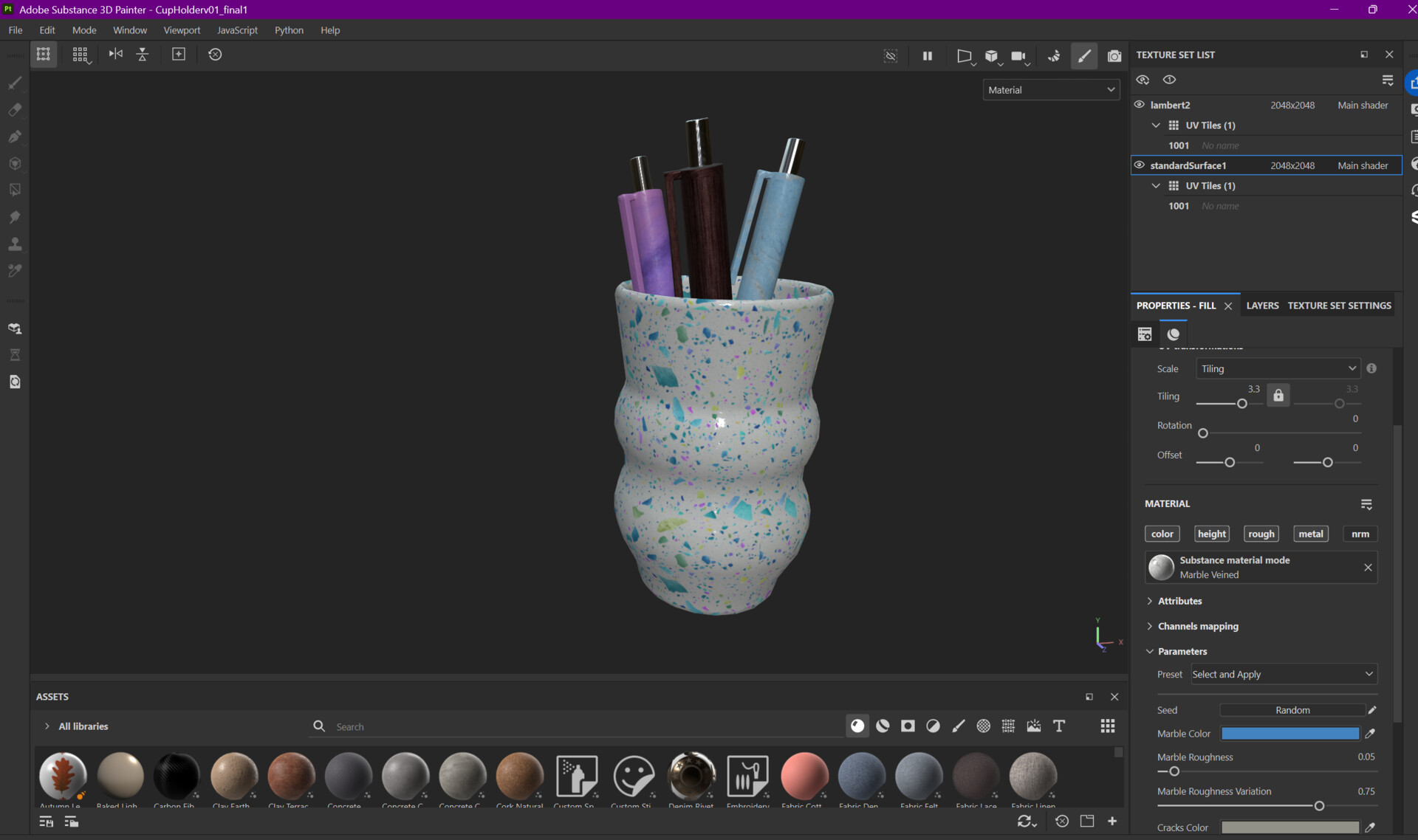Toggle visibility of the standardSurface1 texture set
The image size is (1418, 840).
pyautogui.click(x=1139, y=165)
